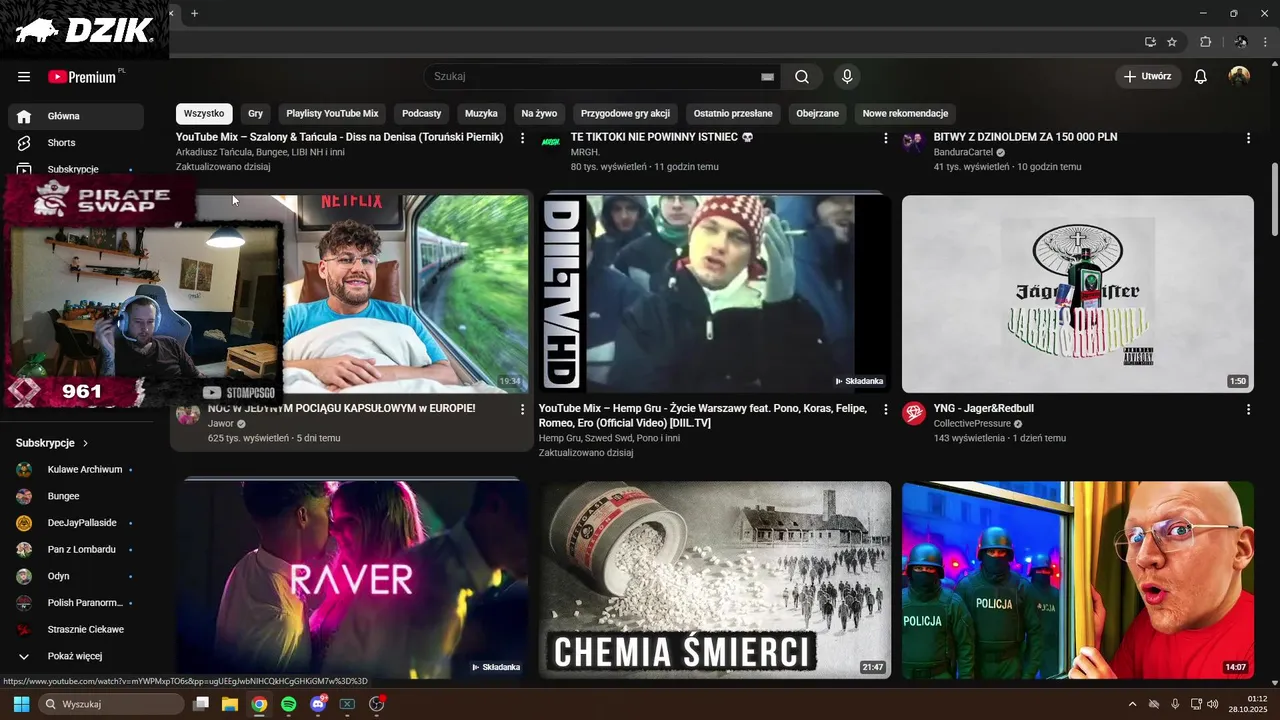Open Polish Paranorm... subscription

click(x=75, y=603)
